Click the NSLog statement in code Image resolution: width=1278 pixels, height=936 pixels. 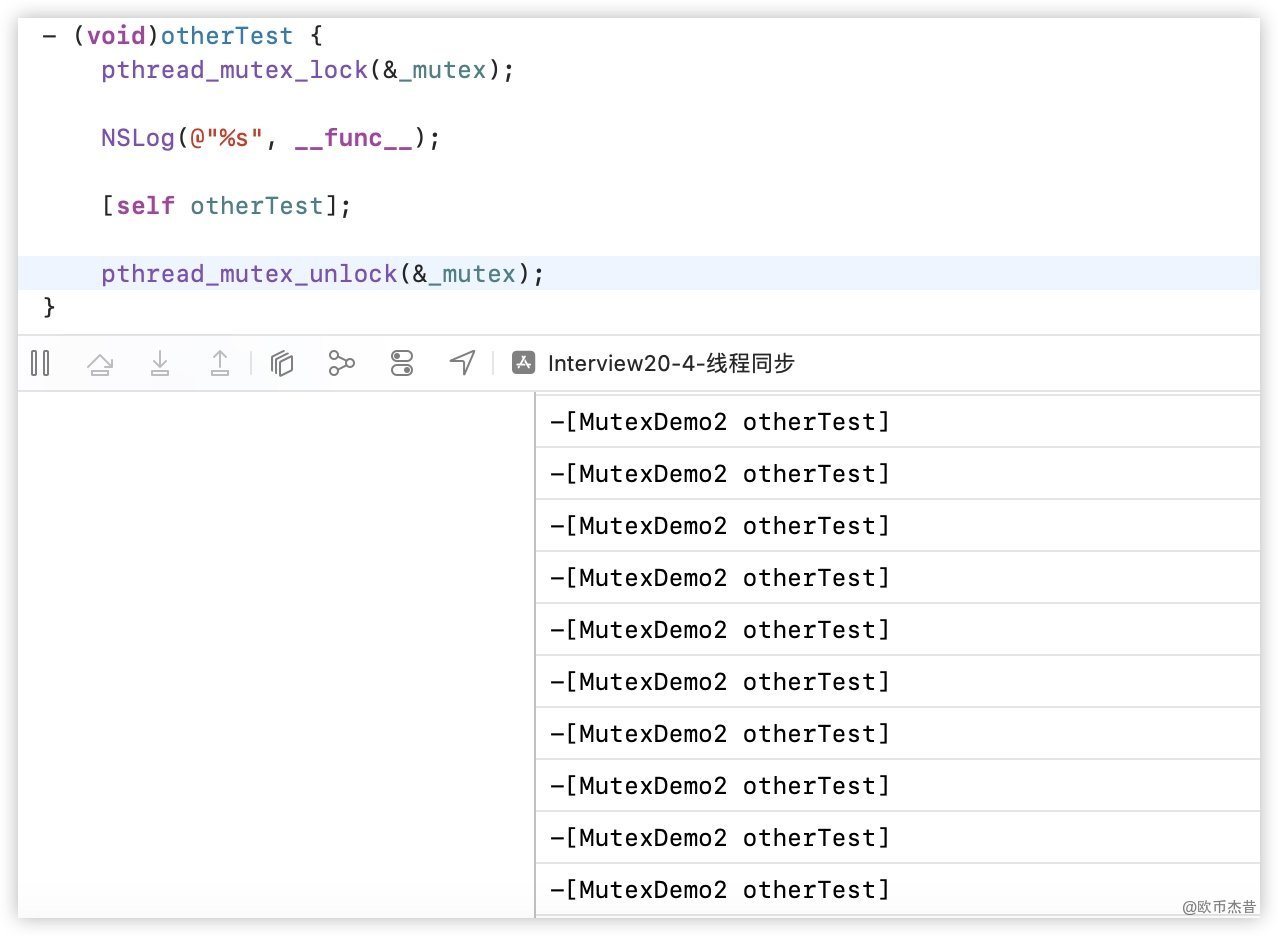coord(138,138)
